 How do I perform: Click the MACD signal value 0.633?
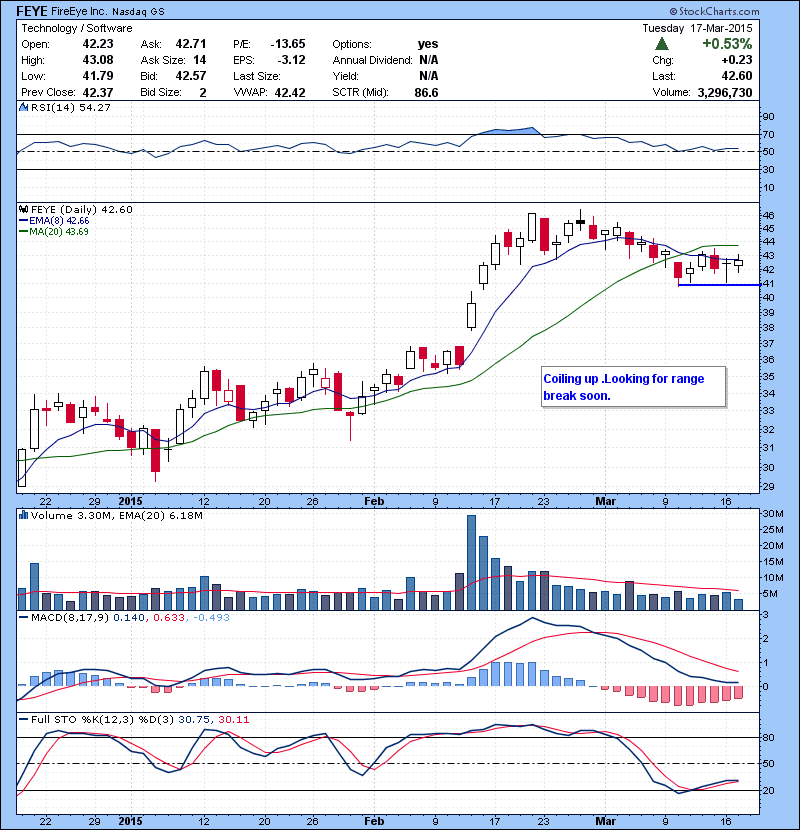click(169, 617)
